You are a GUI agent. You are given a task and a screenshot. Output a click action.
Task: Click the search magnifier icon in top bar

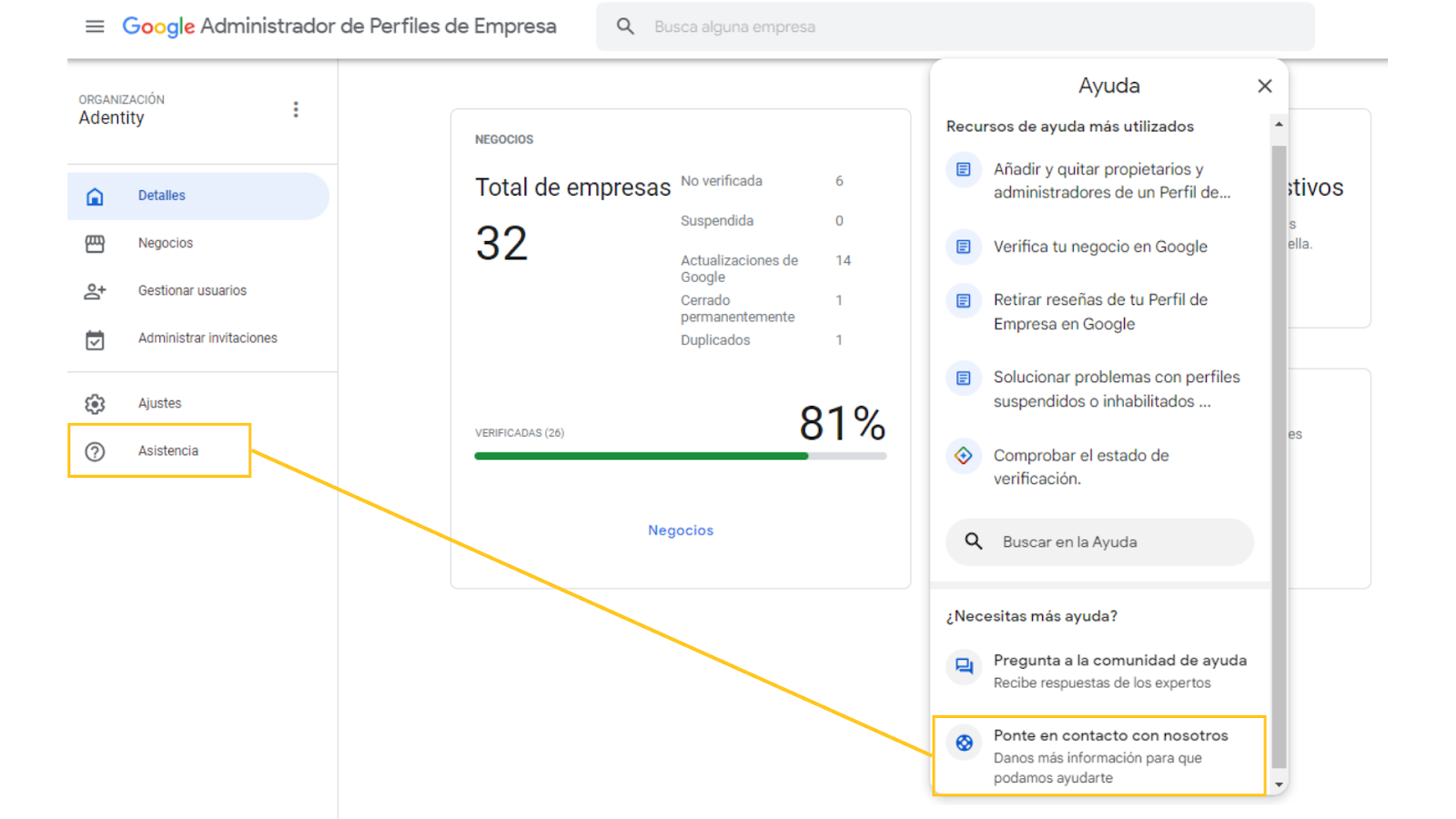pos(625,26)
